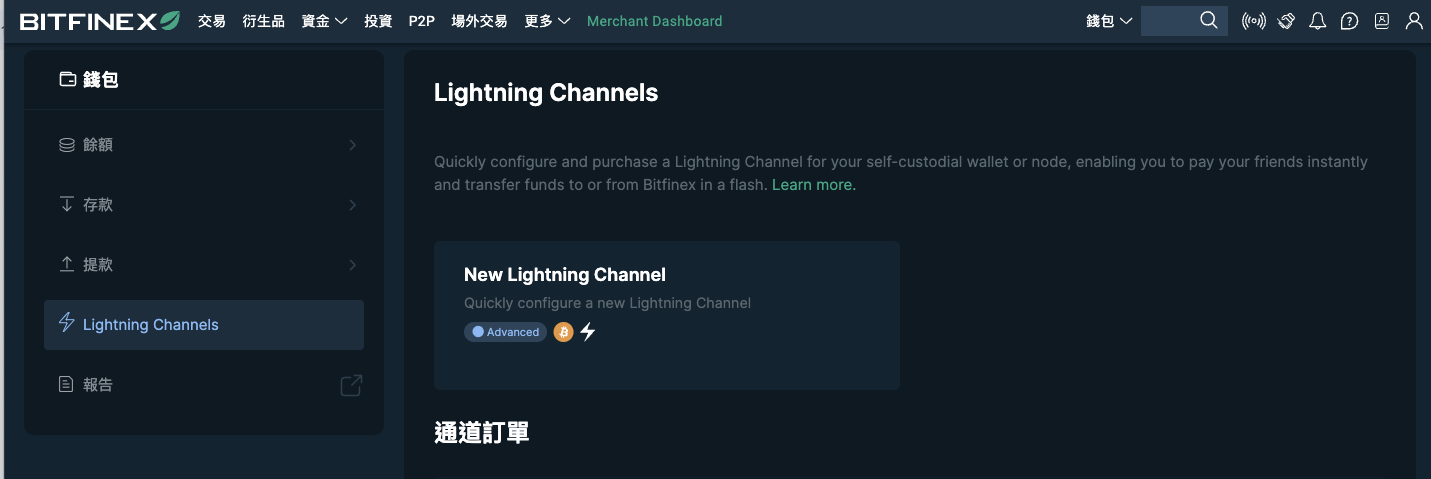
Task: Open the 錢包 dropdown in header
Action: coord(1109,21)
